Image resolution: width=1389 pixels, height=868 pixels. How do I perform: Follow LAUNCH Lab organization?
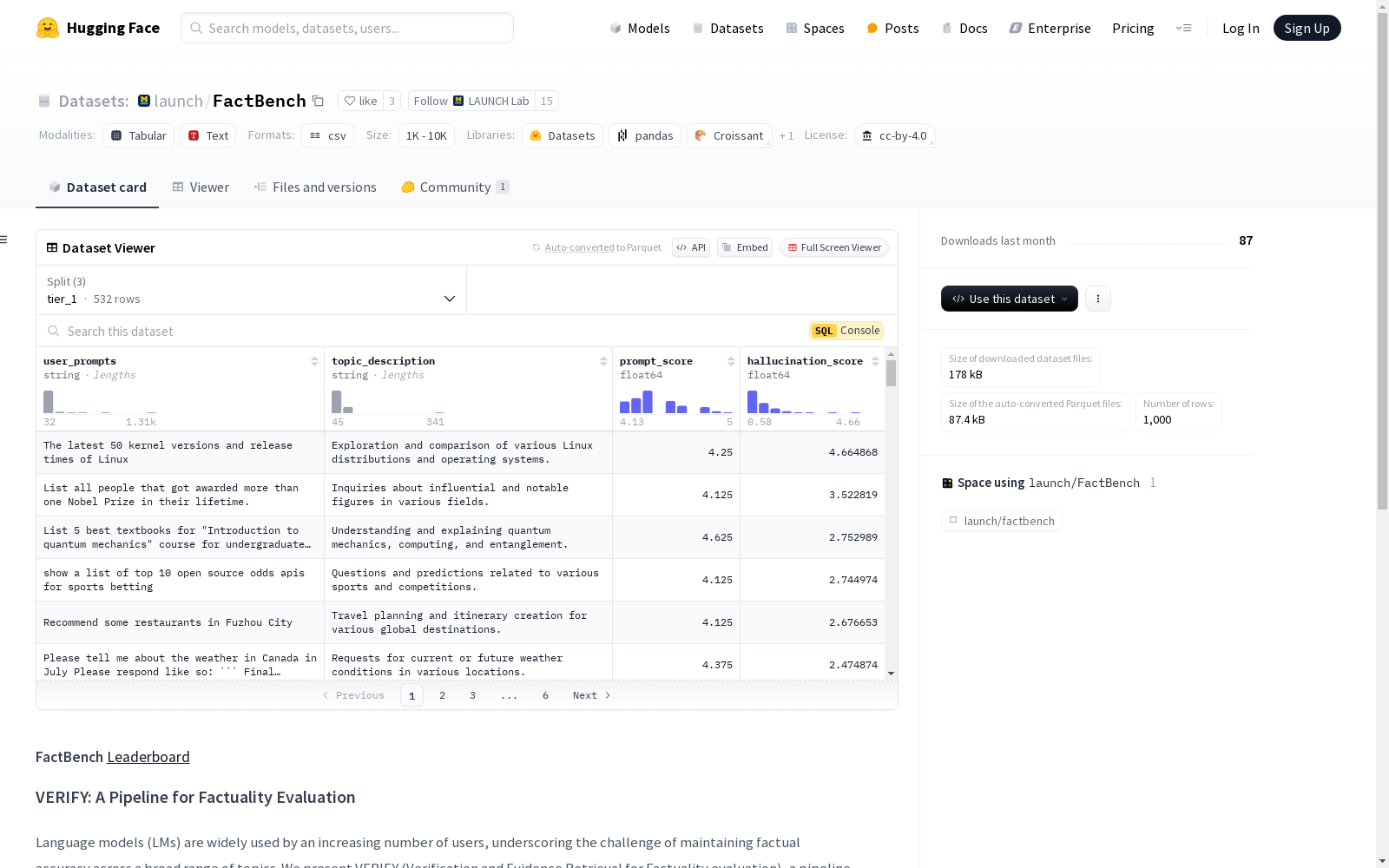pos(471,101)
